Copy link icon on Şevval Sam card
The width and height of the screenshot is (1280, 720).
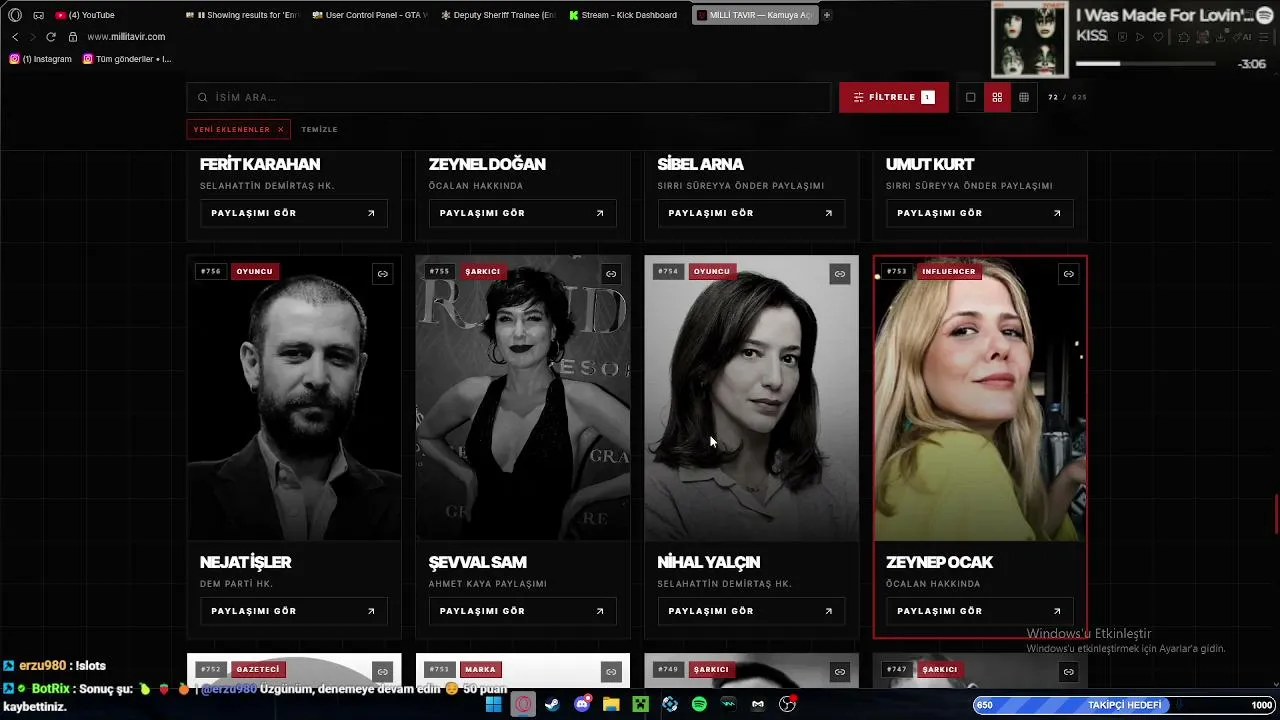coord(611,274)
